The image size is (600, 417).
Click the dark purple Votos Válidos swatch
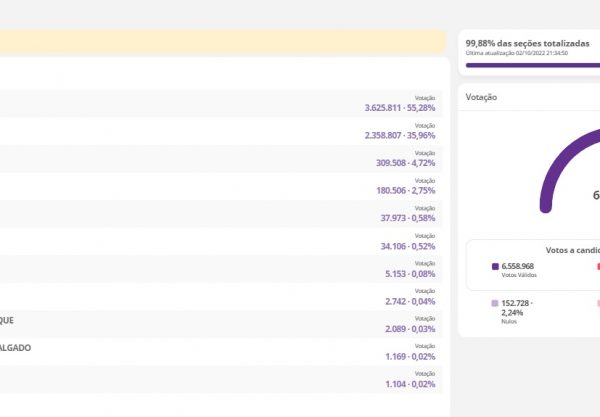pos(495,267)
